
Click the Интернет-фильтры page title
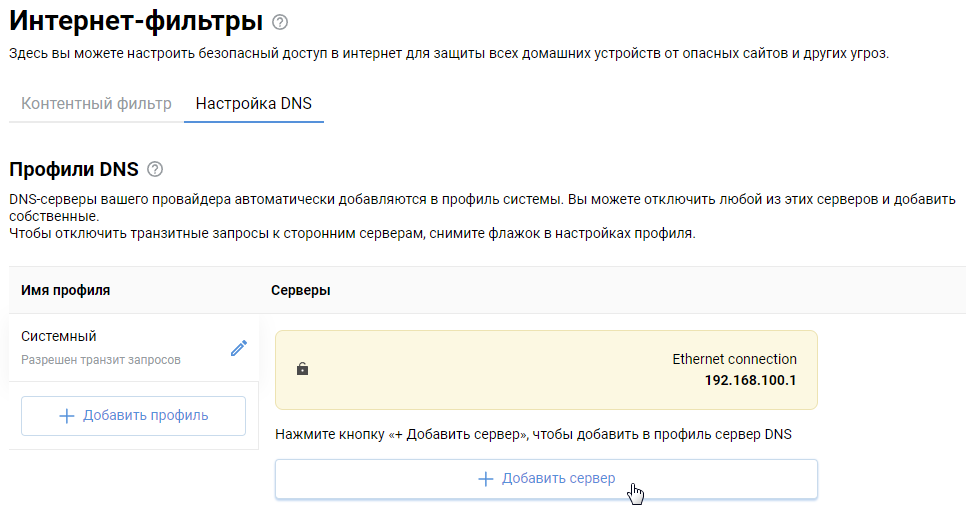coord(136,21)
